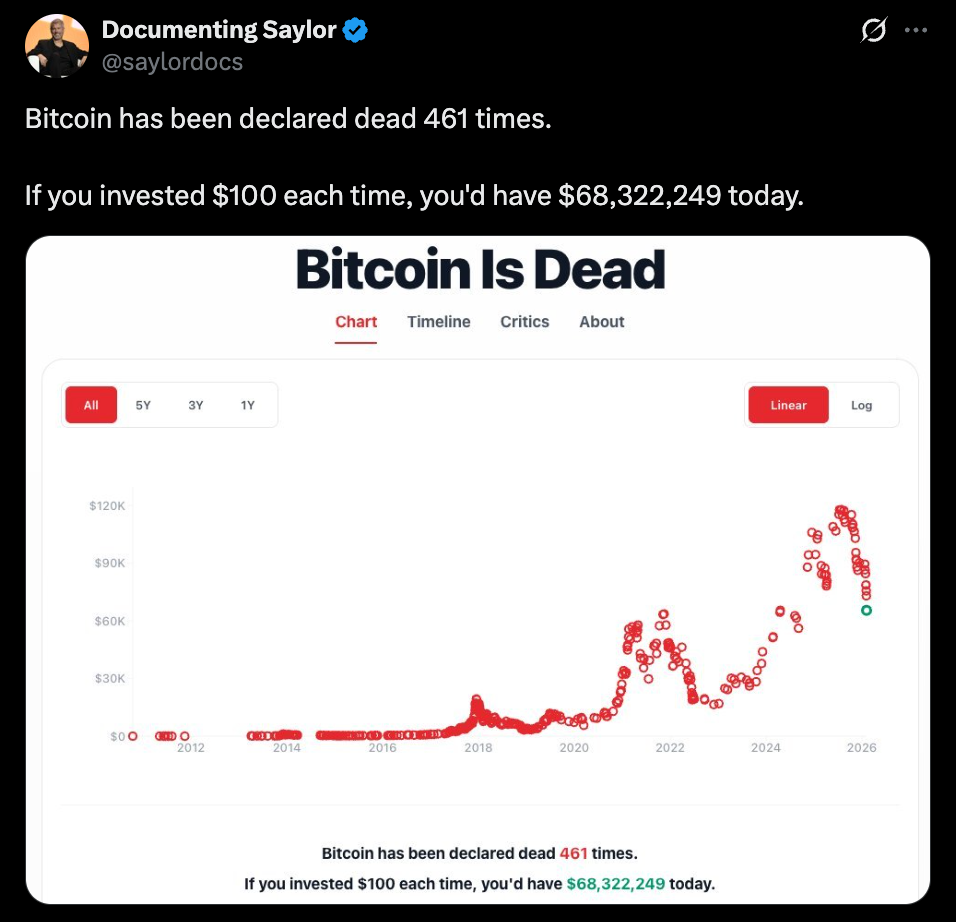Click the red 461 count below chart
The width and height of the screenshot is (956, 922).
pos(573,854)
